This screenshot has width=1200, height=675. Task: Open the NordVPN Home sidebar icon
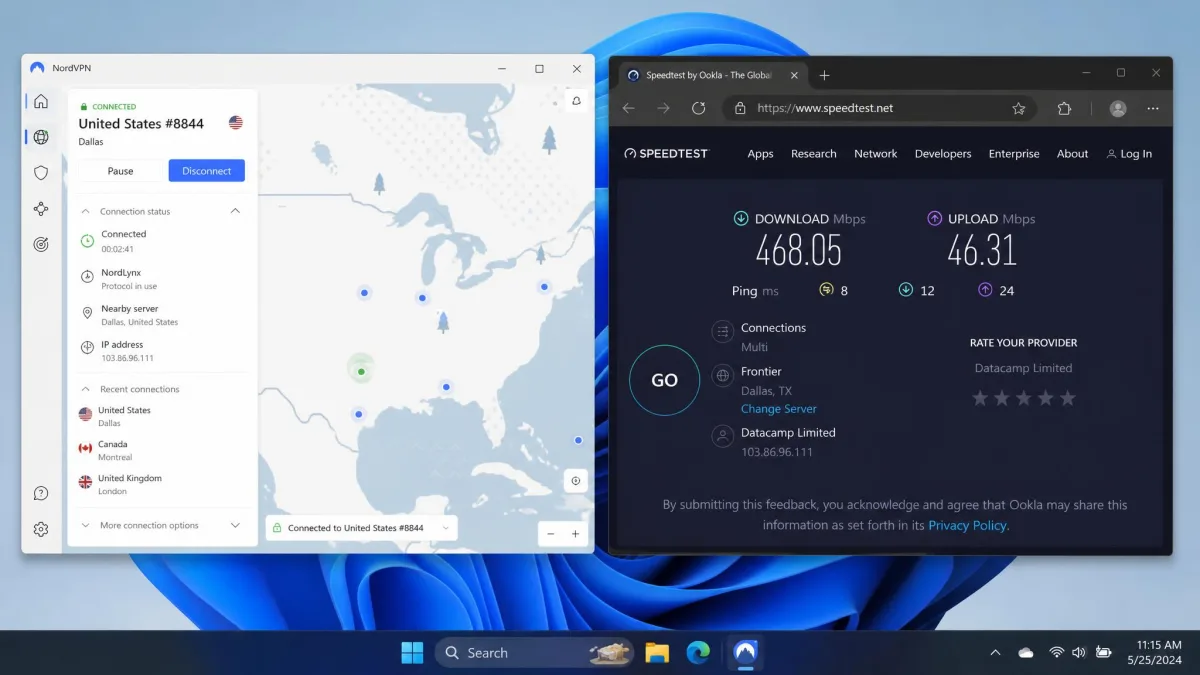[41, 101]
